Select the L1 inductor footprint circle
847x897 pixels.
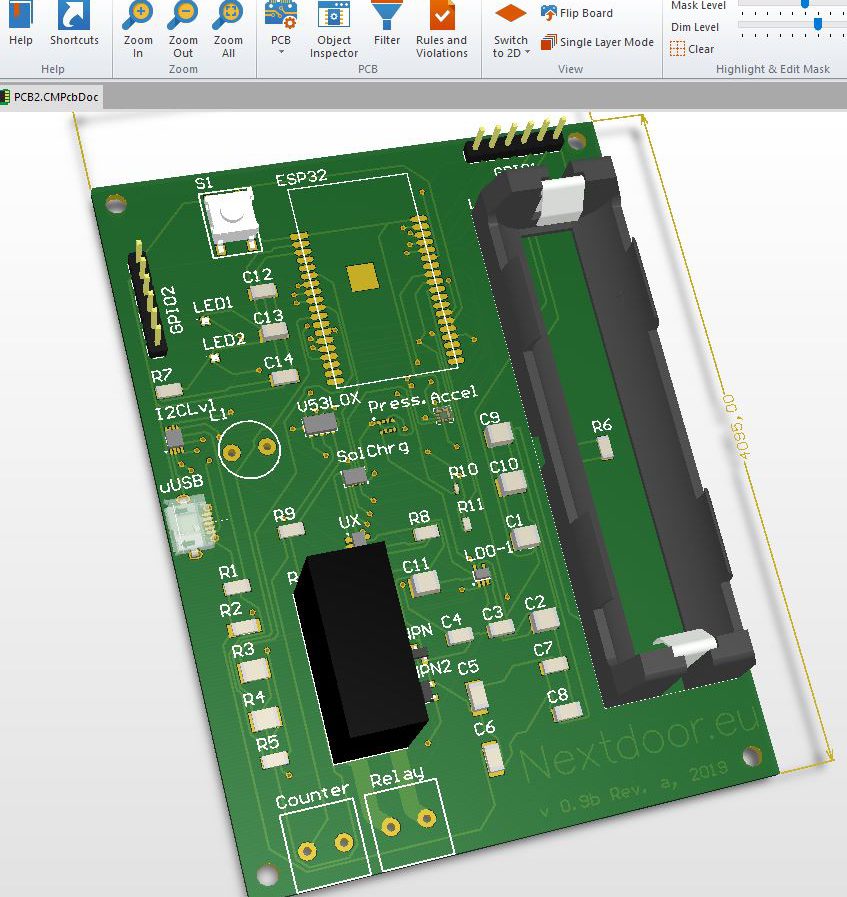(x=249, y=449)
